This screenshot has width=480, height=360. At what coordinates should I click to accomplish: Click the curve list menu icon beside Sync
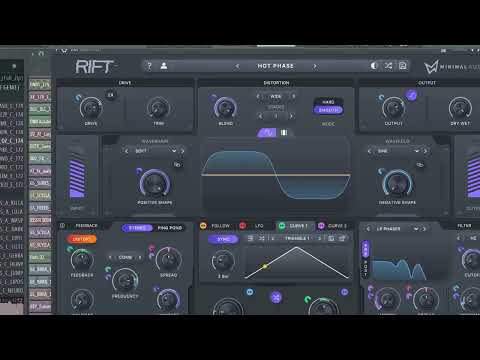(251, 238)
